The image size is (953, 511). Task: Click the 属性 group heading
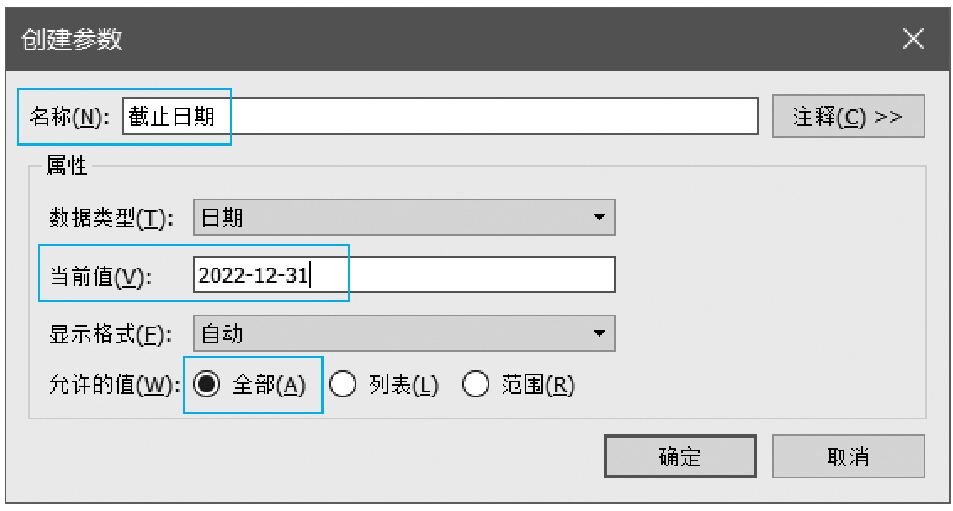67,167
